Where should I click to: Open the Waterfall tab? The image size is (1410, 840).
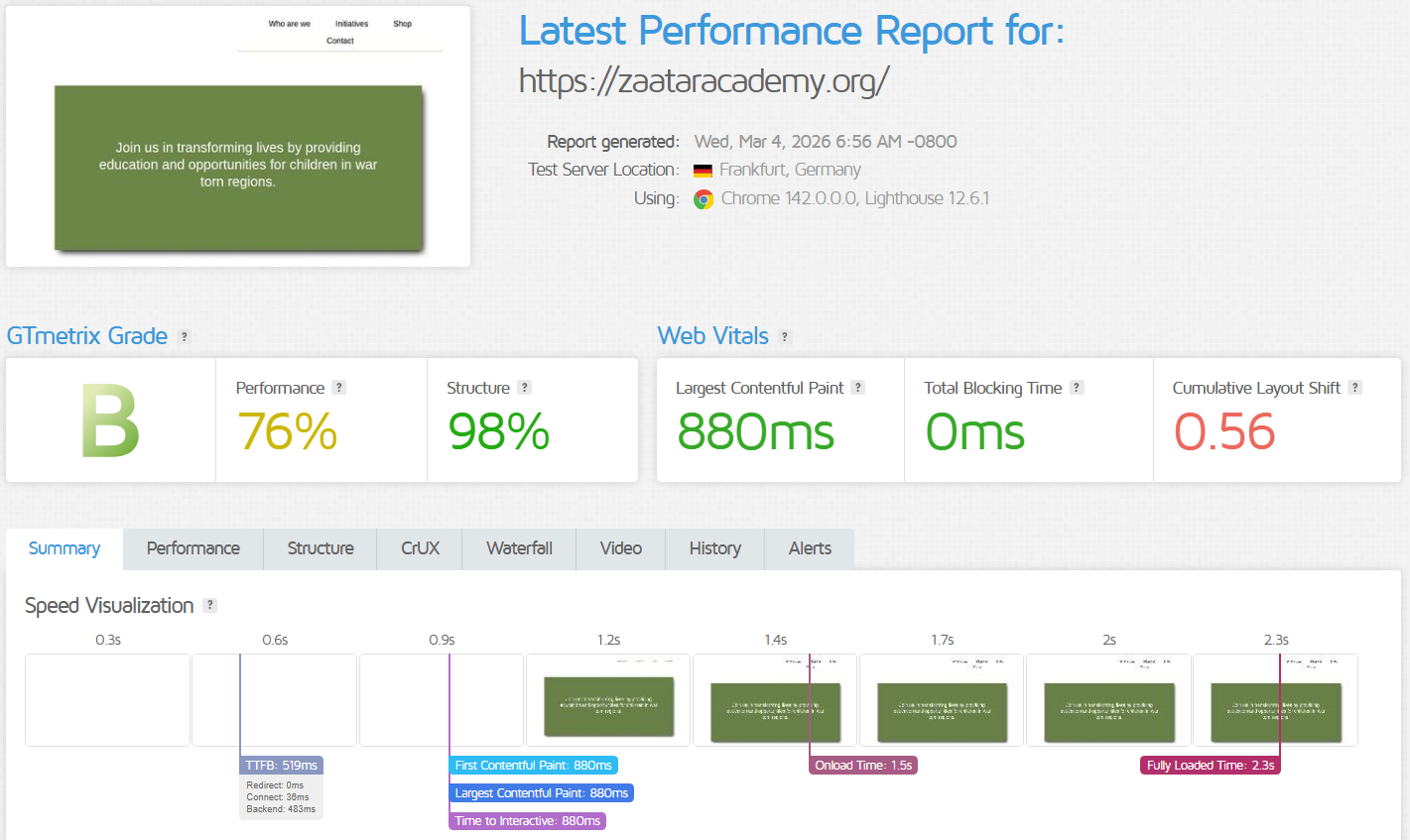[519, 548]
